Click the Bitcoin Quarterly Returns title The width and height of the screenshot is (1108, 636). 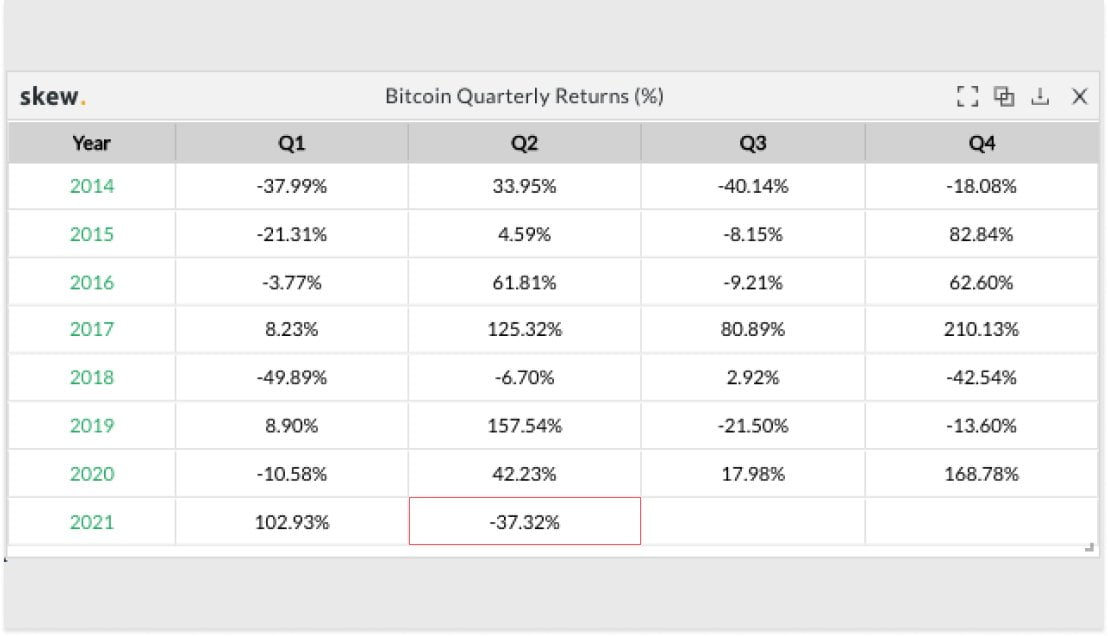(524, 96)
